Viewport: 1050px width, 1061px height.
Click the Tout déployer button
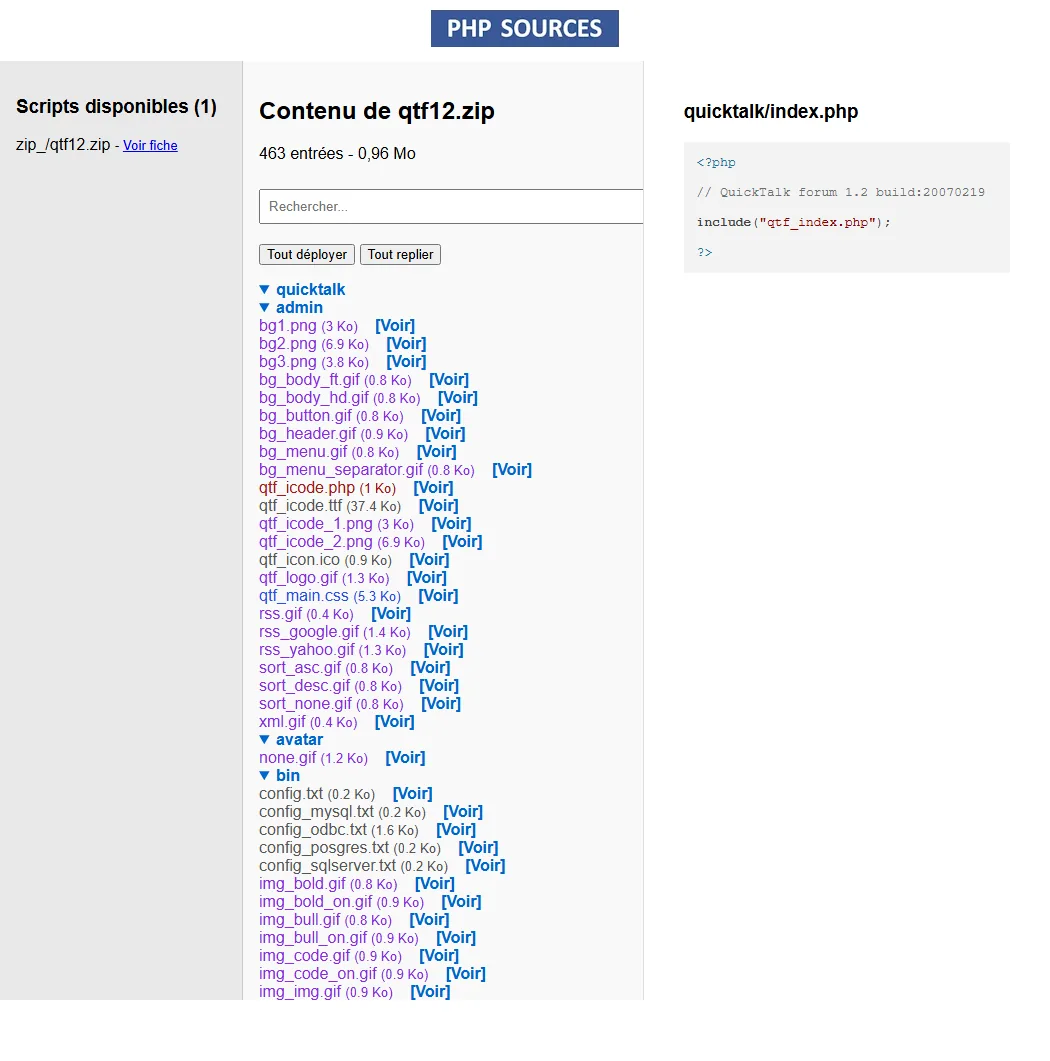pyautogui.click(x=307, y=255)
